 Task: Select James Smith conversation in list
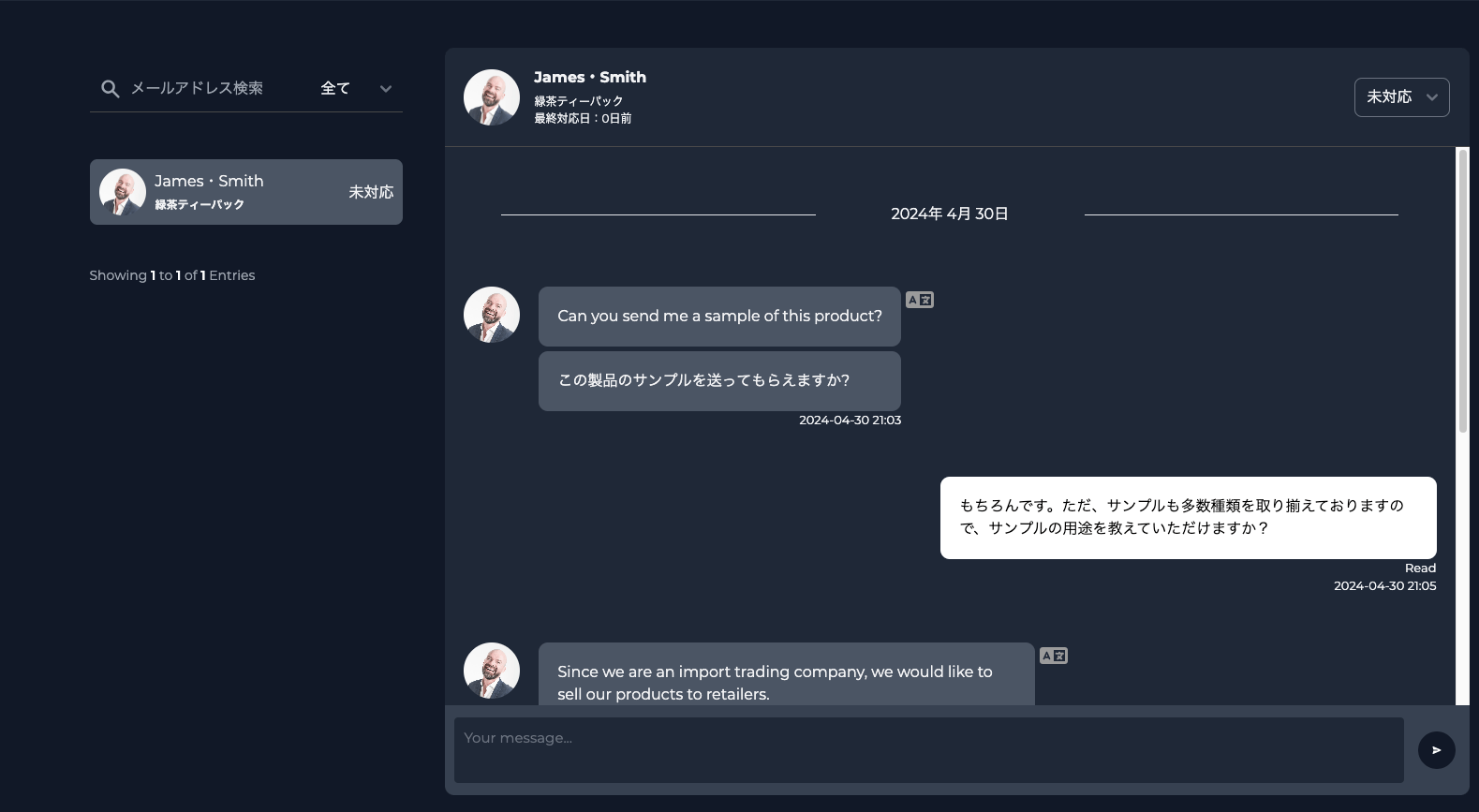point(246,192)
